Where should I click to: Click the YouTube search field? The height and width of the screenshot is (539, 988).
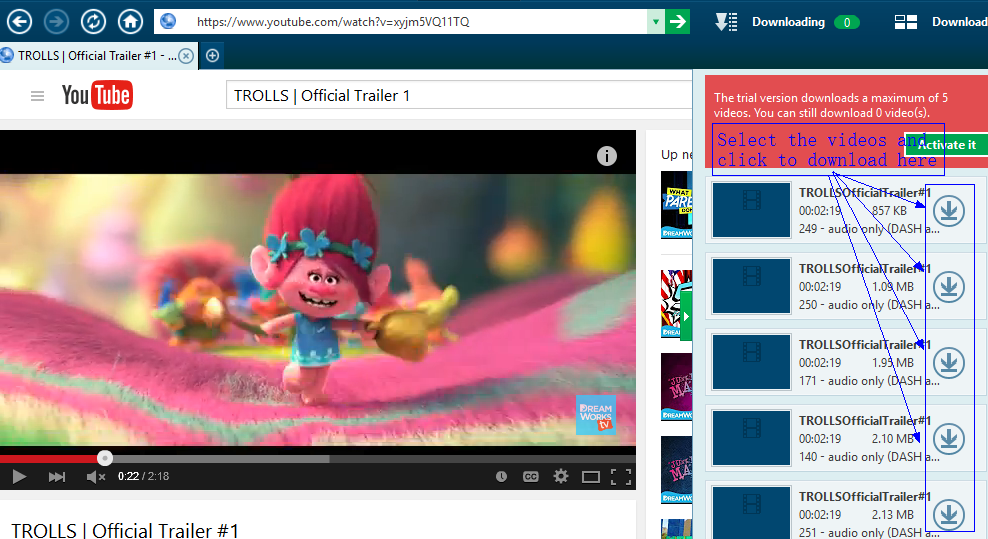click(x=459, y=95)
